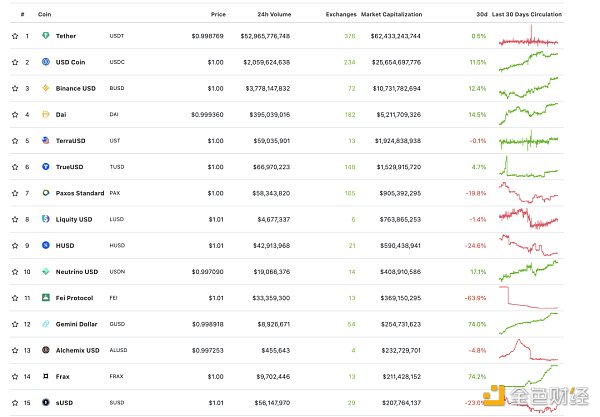Open the Liquity USD coin link
The height and width of the screenshot is (417, 600).
click(74, 219)
